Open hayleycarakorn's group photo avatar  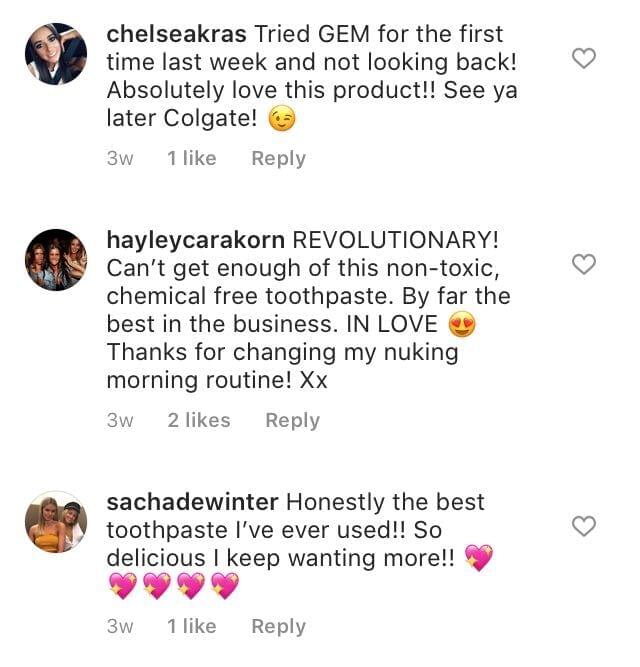[x=56, y=260]
